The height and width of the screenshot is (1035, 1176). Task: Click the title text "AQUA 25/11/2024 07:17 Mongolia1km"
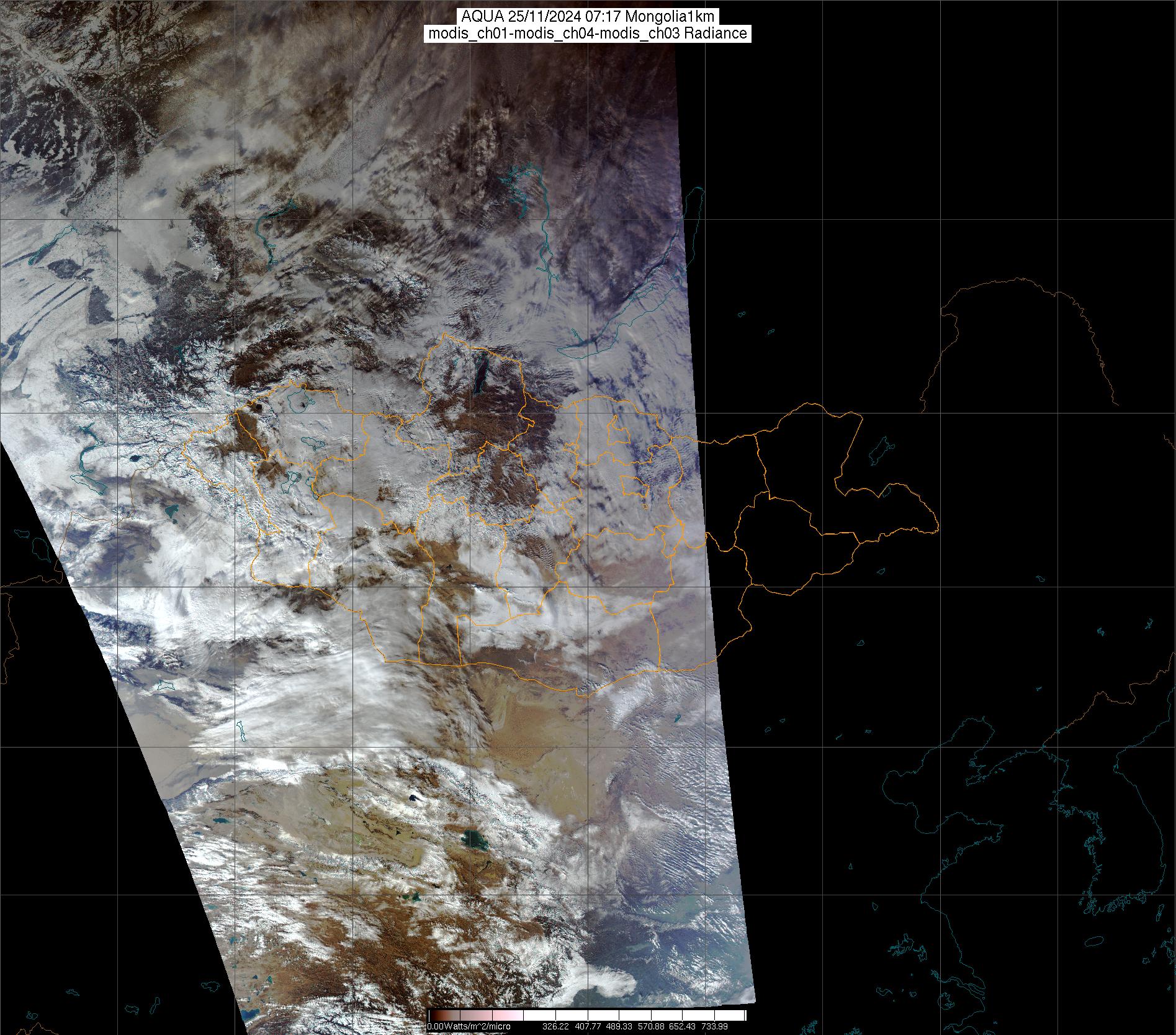(588, 16)
